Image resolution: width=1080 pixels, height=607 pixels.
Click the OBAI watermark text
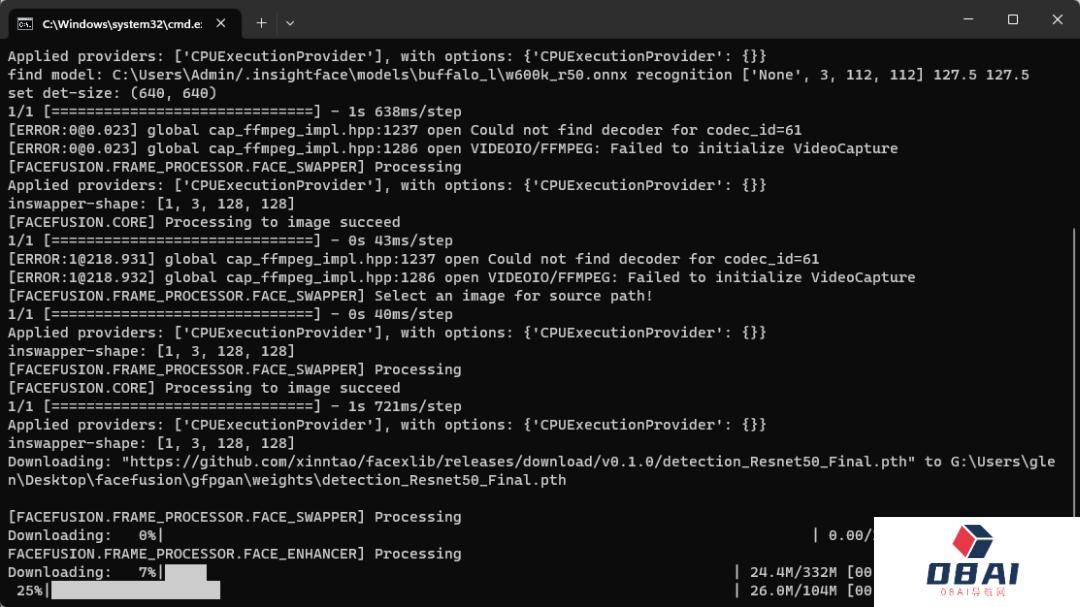coord(972,574)
